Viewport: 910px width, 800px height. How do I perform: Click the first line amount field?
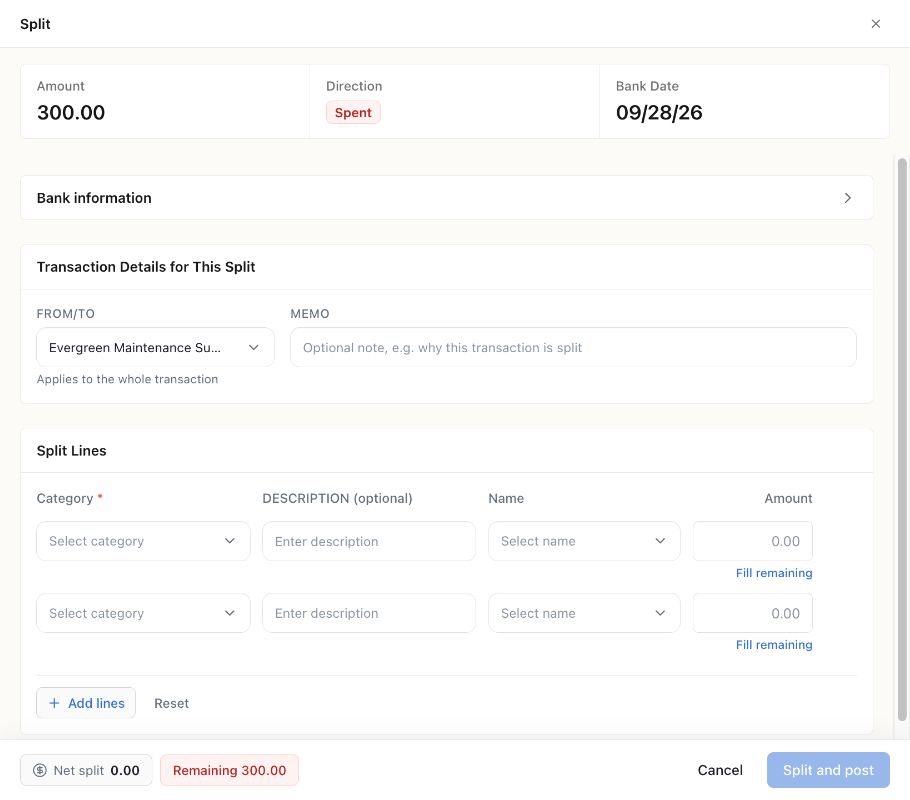pos(753,541)
